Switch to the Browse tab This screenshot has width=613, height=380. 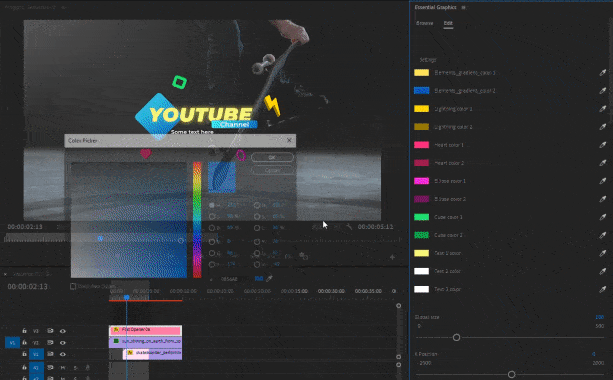(x=424, y=23)
